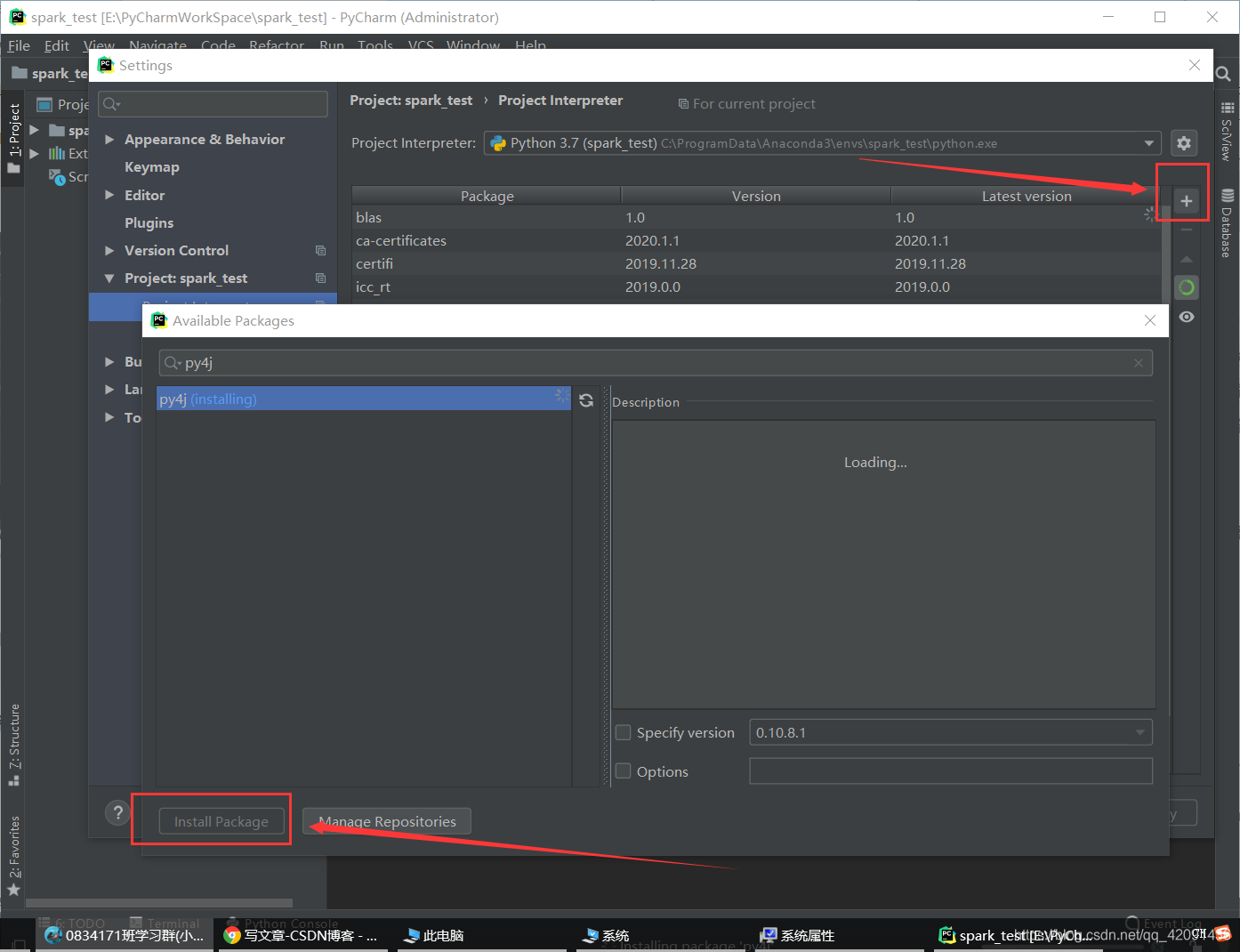Image resolution: width=1240 pixels, height=952 pixels.
Task: Focus the Settings search field
Action: [213, 104]
